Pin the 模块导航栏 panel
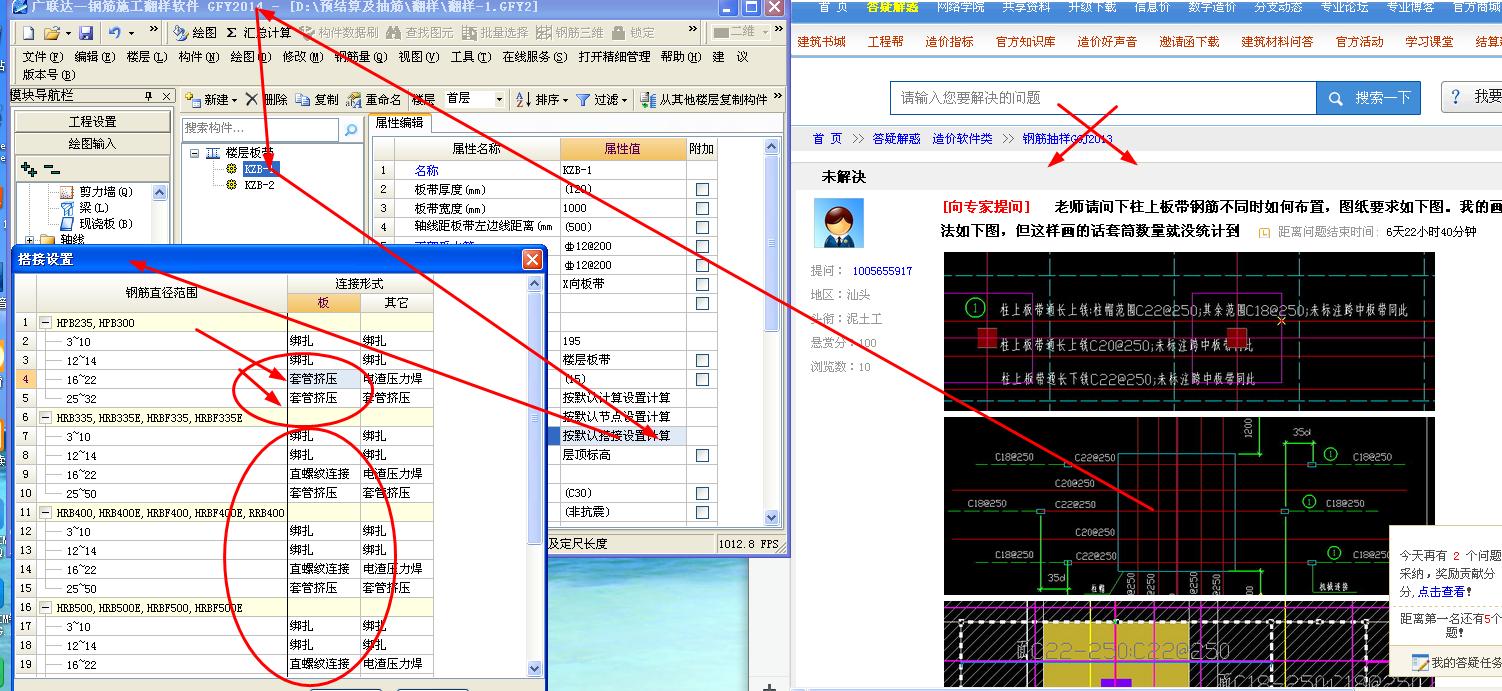 [x=148, y=96]
